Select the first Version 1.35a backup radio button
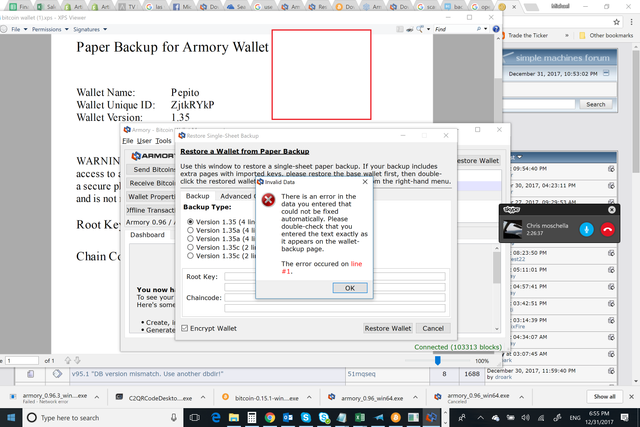640x427 pixels. 191,230
